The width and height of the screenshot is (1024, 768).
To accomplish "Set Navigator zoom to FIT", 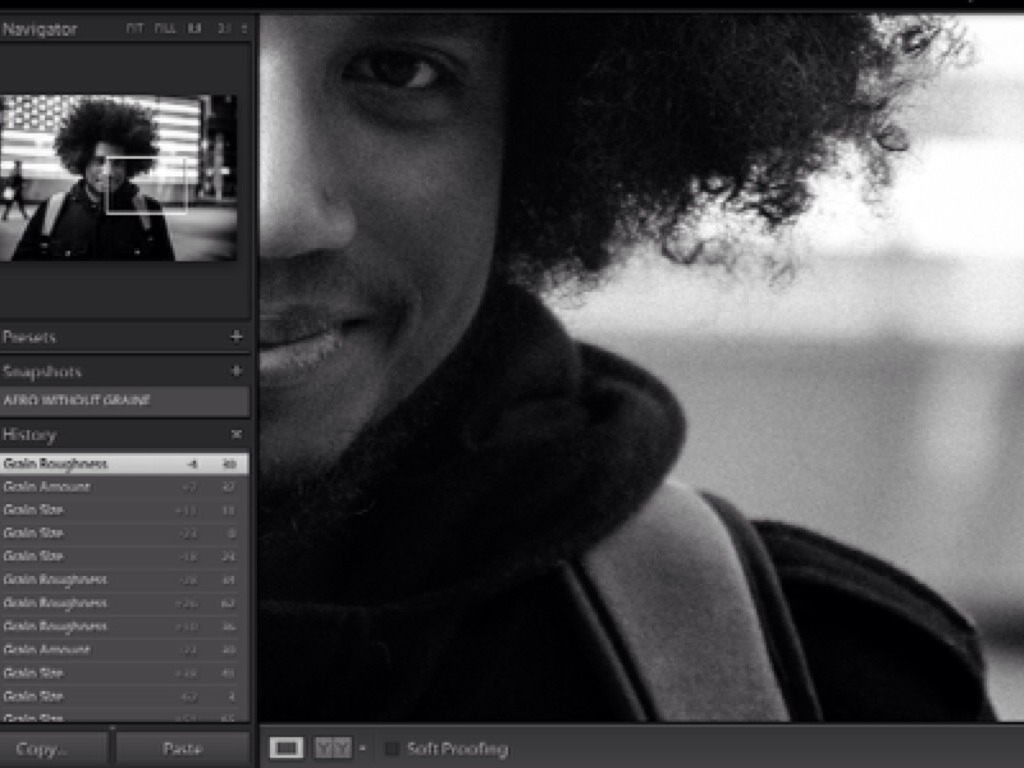I will 134,29.
